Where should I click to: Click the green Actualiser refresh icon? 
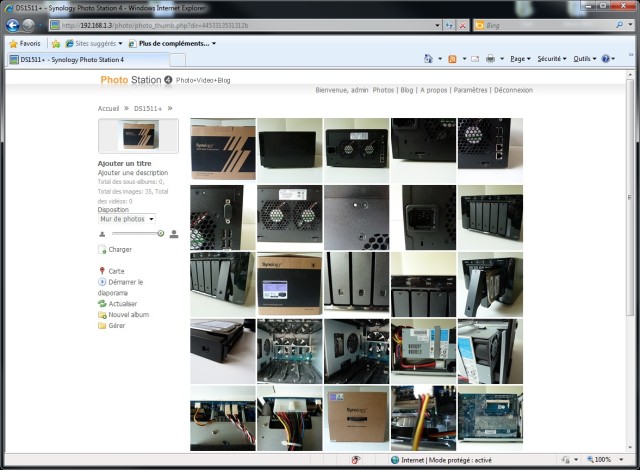coord(102,304)
